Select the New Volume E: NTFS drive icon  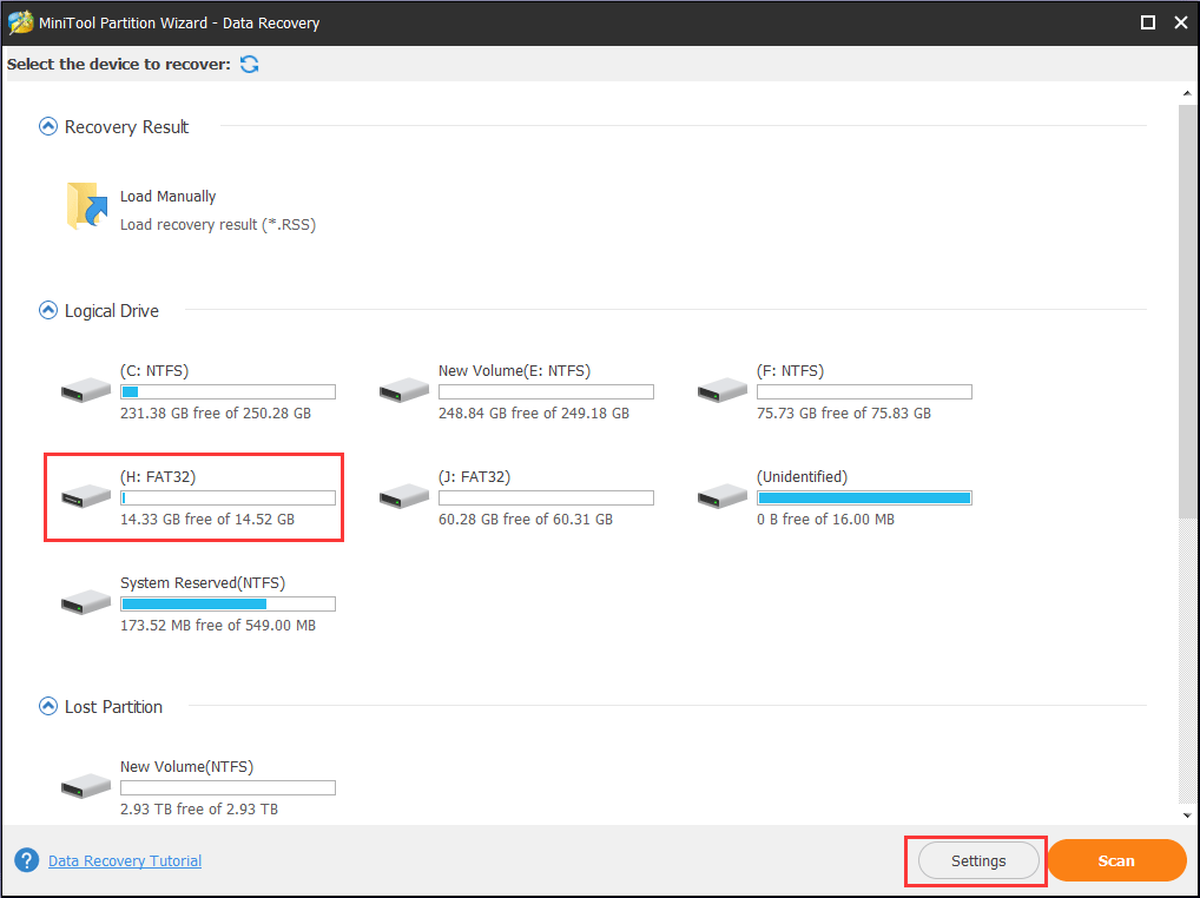[404, 391]
